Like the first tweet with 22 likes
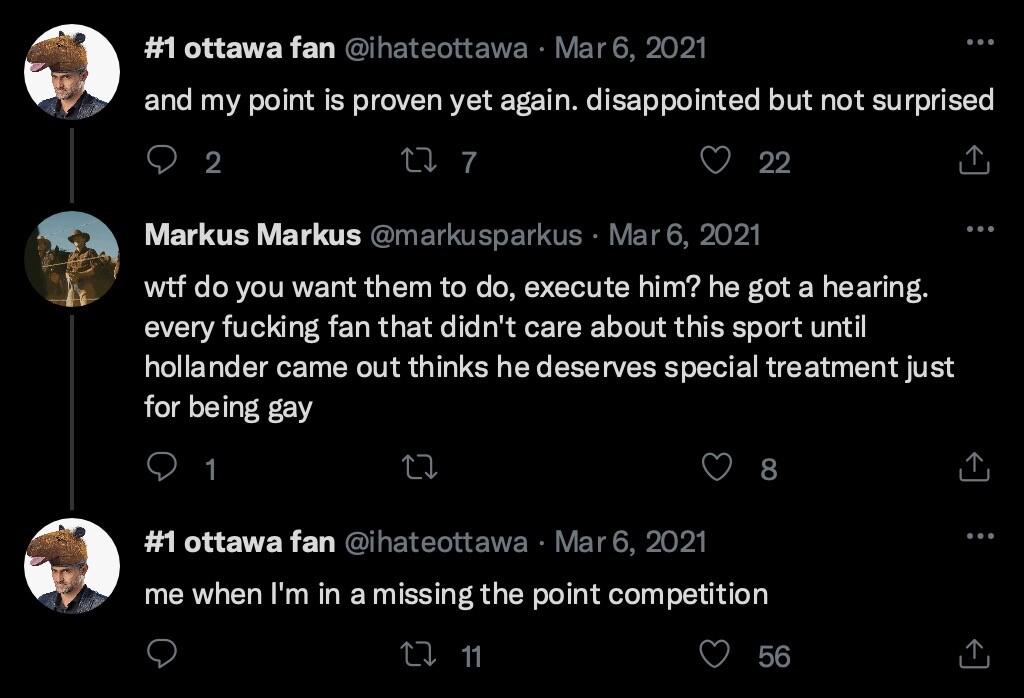The image size is (1024, 698). 715,160
